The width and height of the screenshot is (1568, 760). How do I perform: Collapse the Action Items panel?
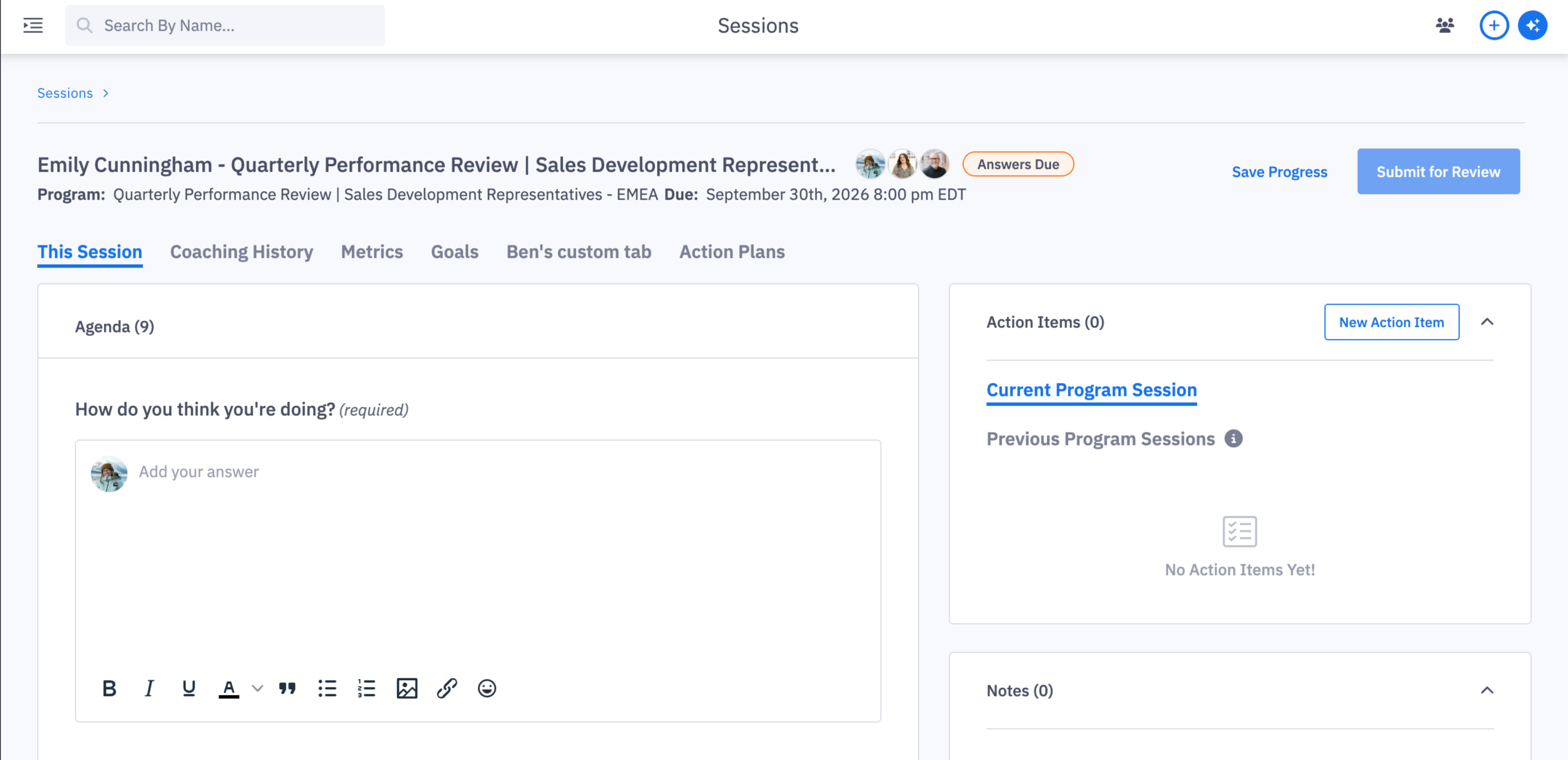(x=1486, y=322)
